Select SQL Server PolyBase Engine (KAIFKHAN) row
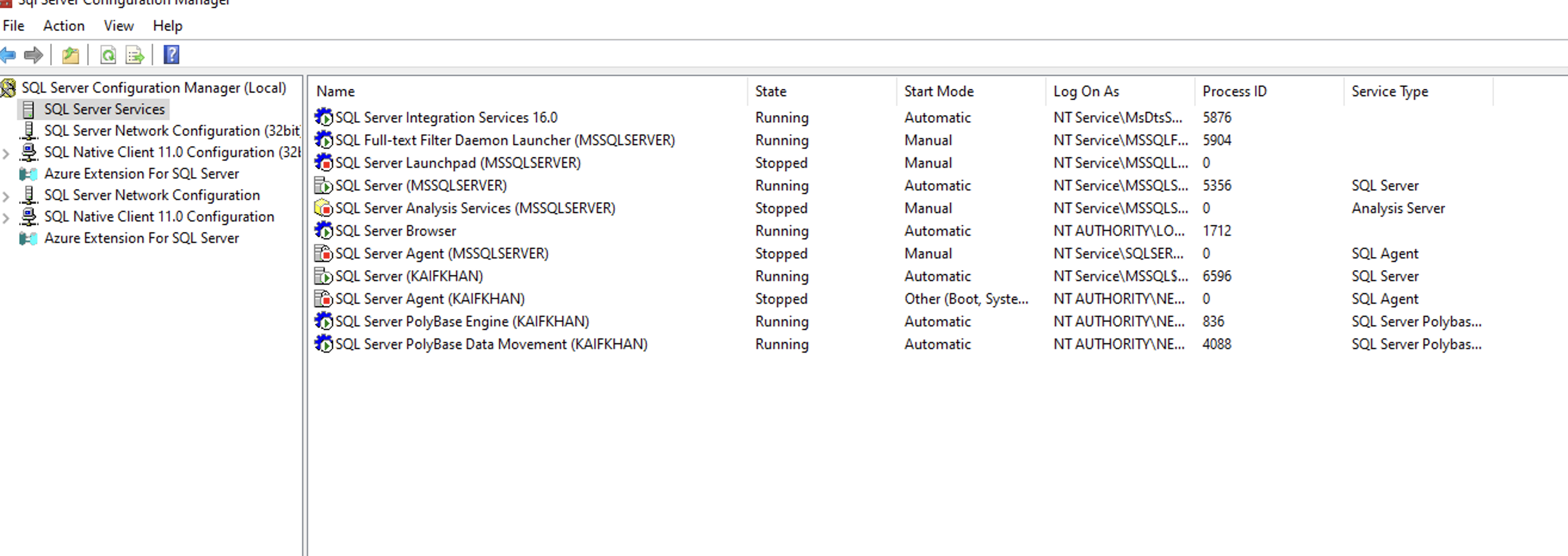Image resolution: width=1568 pixels, height=556 pixels. (x=462, y=321)
